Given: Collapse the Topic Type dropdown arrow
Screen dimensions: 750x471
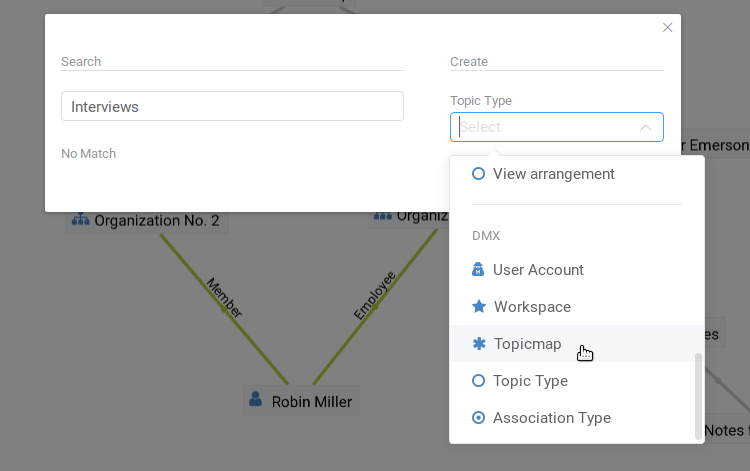Looking at the screenshot, I should pos(645,128).
